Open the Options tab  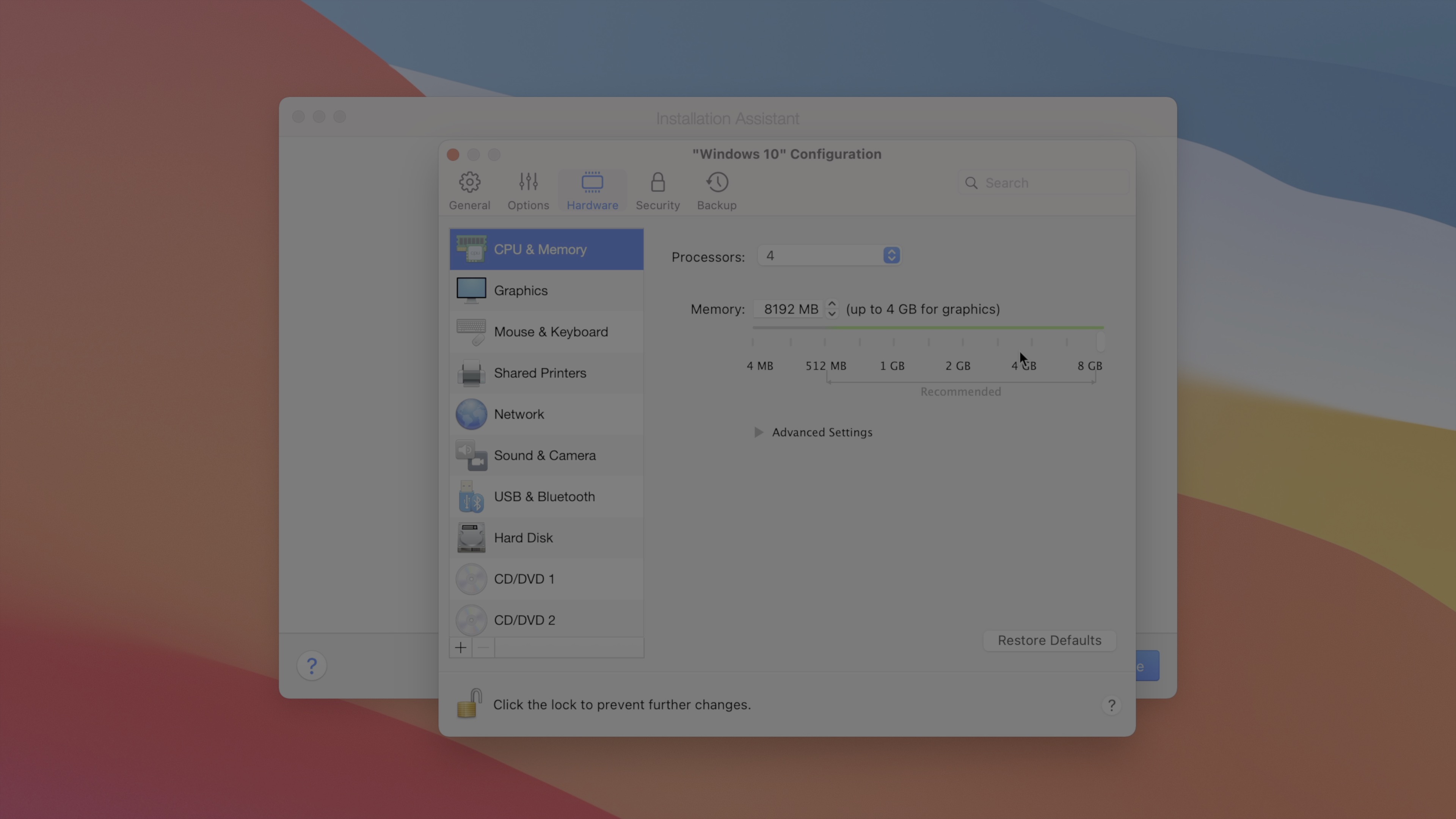click(528, 191)
